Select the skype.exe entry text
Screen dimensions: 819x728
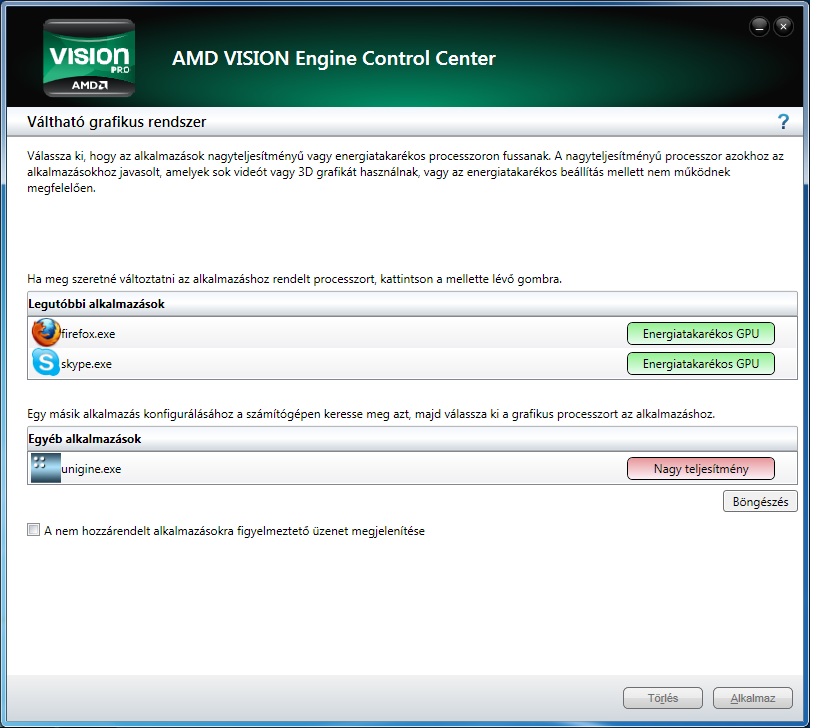(86, 364)
